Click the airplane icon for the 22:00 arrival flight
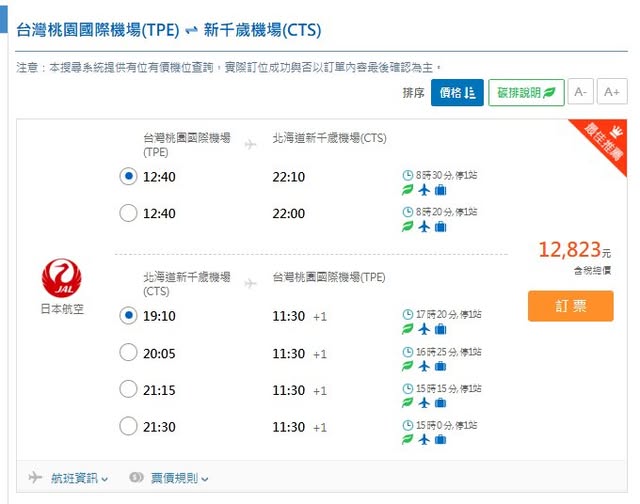The width and height of the screenshot is (640, 504). point(424,227)
